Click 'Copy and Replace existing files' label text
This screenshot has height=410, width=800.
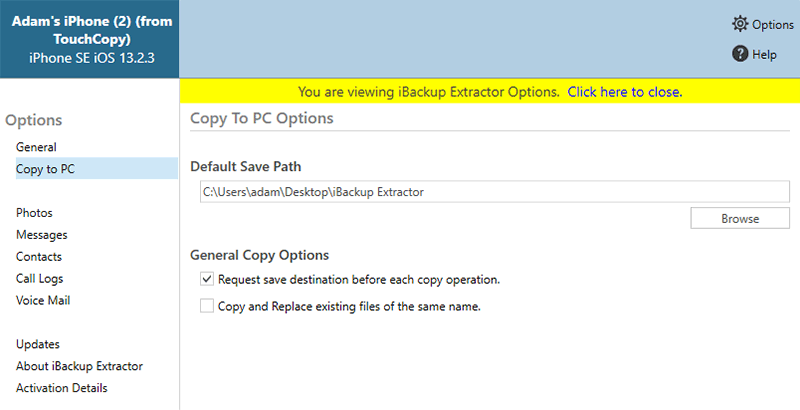(x=349, y=306)
